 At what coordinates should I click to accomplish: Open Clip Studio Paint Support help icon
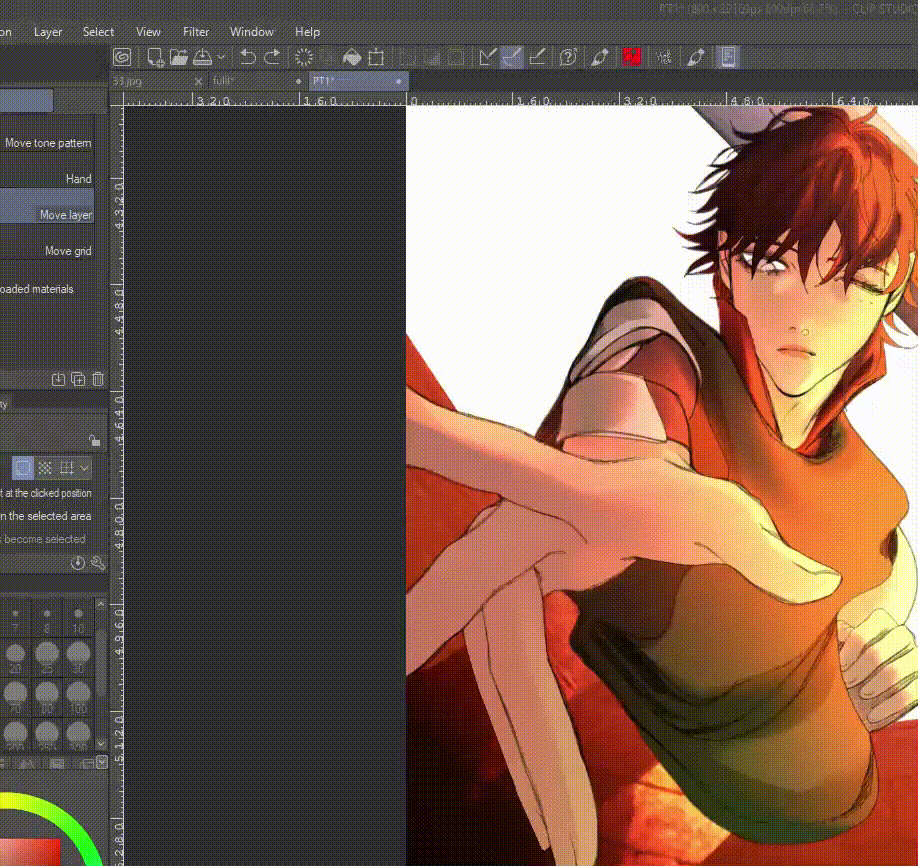click(x=568, y=57)
